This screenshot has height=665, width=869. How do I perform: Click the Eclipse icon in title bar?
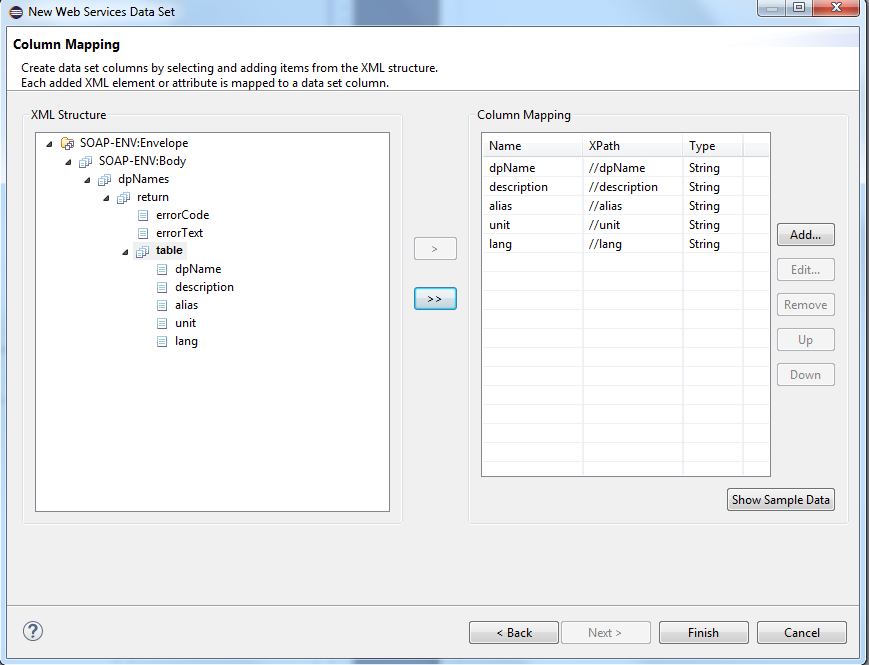(16, 12)
